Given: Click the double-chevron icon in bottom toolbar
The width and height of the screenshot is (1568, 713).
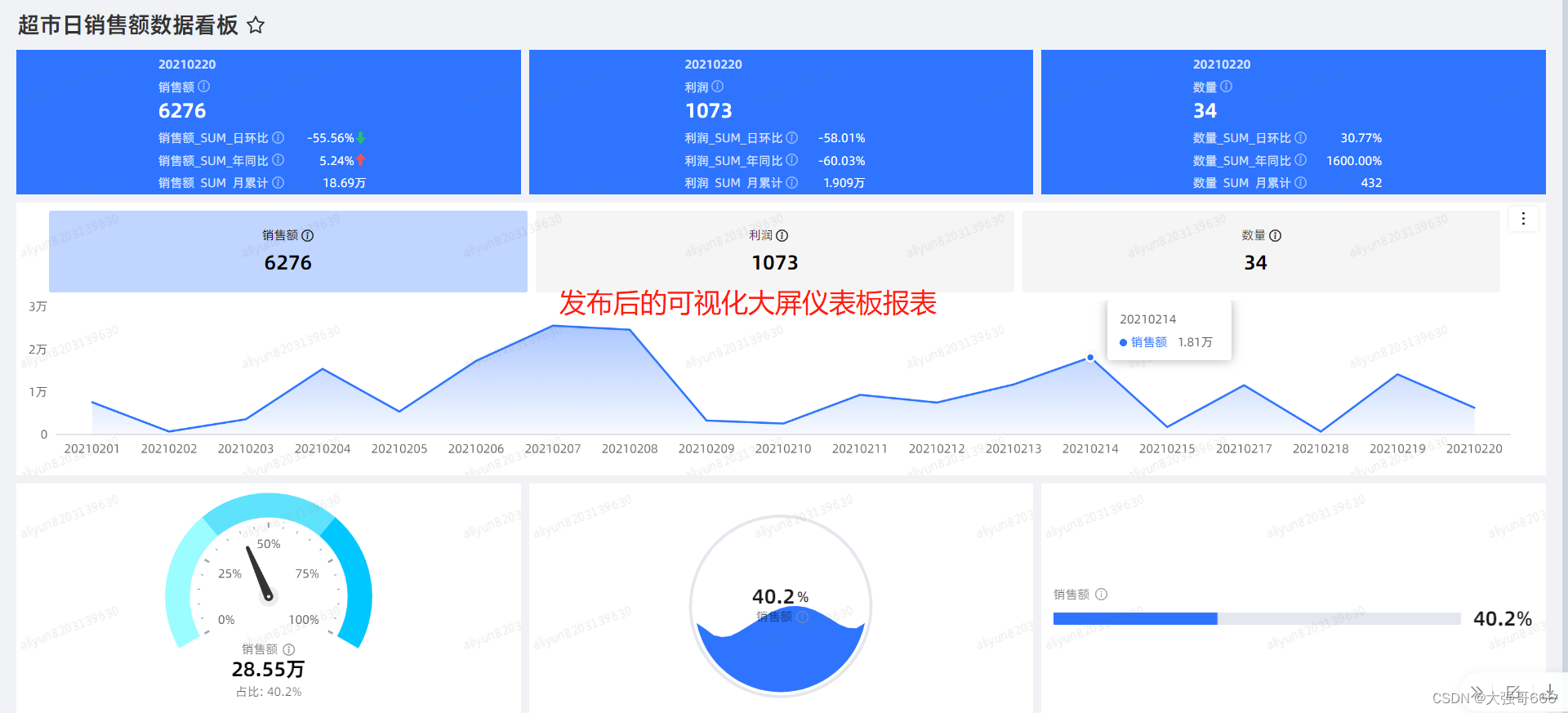Looking at the screenshot, I should click(1477, 693).
